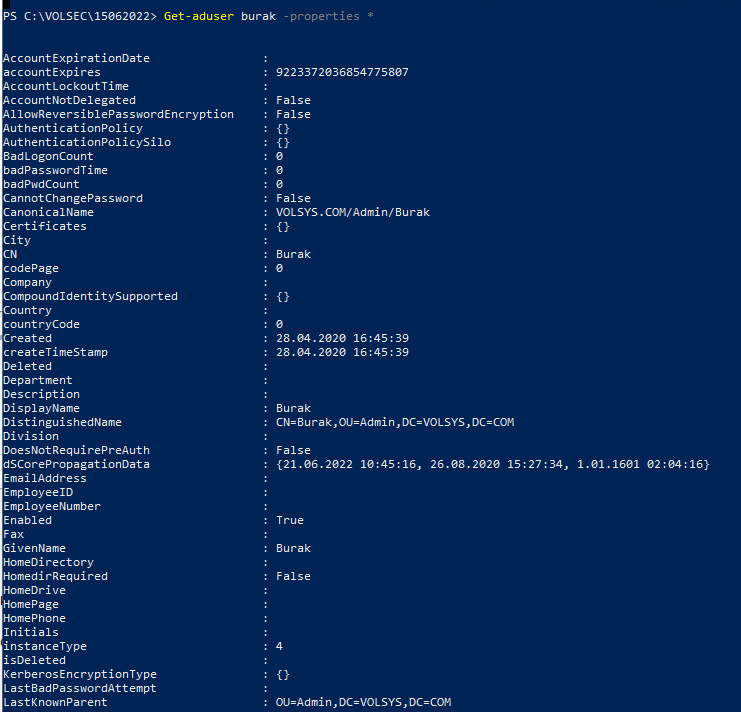This screenshot has width=741, height=712.
Task: Click the LastKnownParent value OU=Admin,DC=VOLSYS,DC=COM
Action: click(363, 702)
